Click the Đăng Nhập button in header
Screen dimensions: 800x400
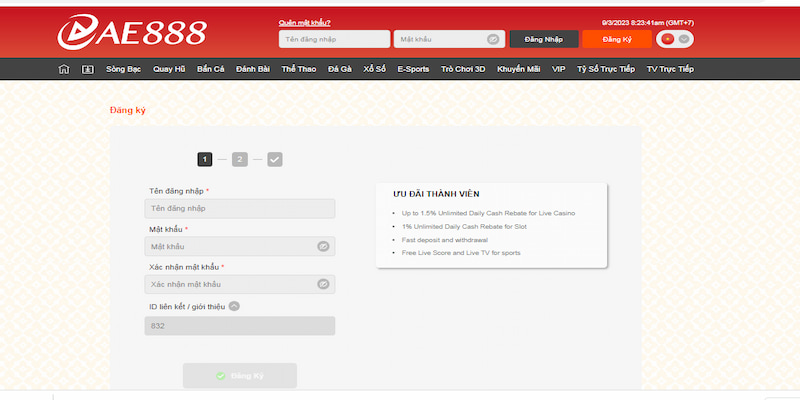click(544, 39)
